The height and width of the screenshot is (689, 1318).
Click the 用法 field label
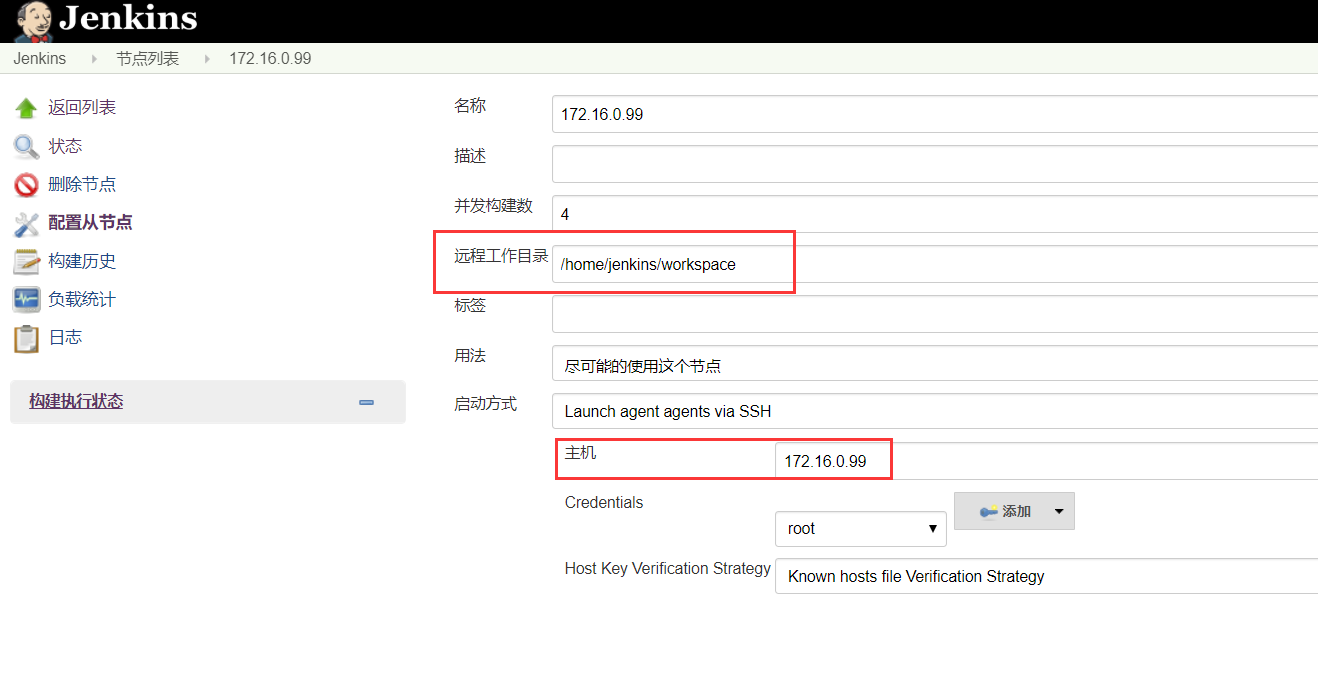click(x=470, y=356)
